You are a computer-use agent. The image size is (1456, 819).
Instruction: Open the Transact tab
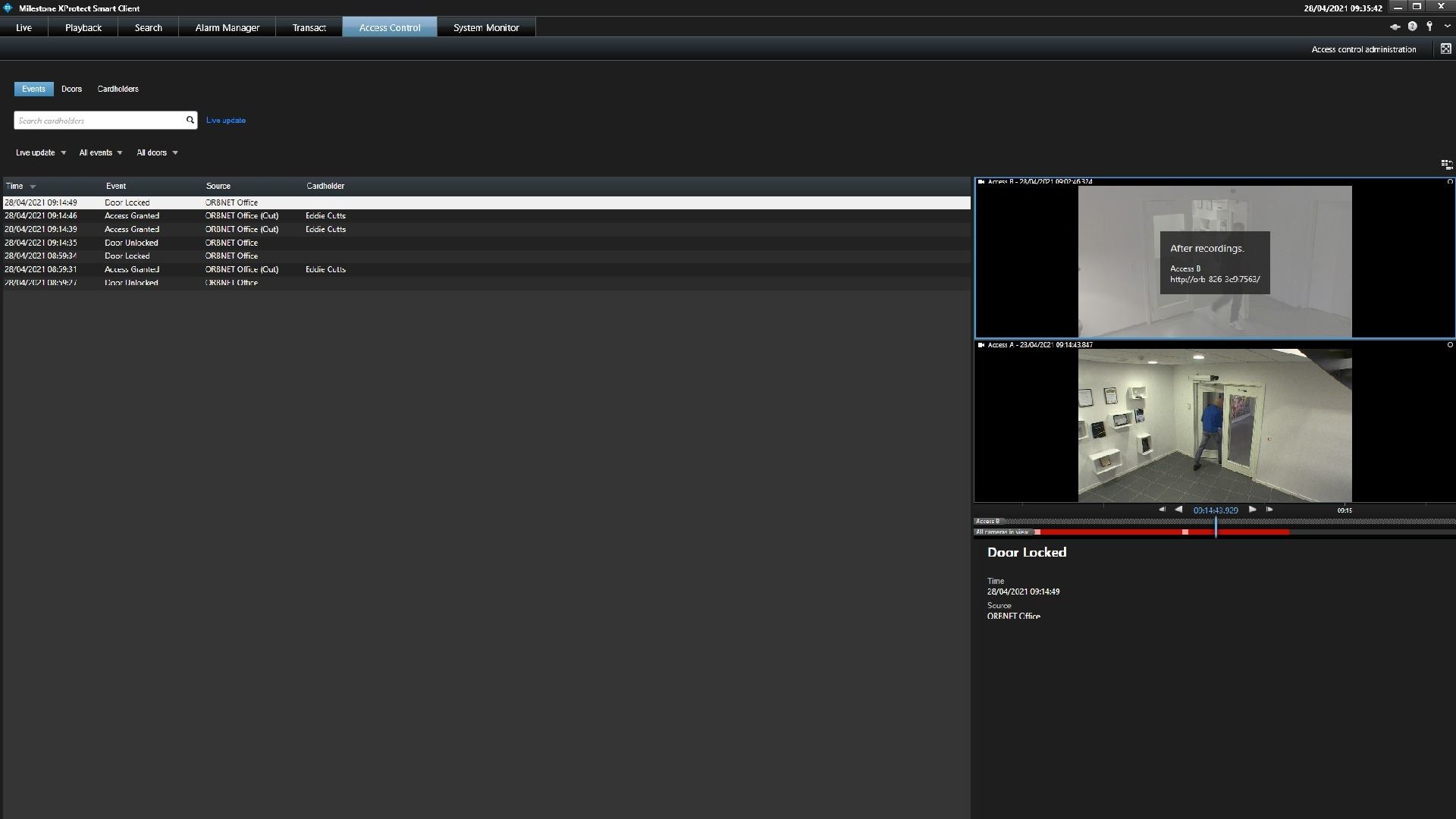coord(309,27)
